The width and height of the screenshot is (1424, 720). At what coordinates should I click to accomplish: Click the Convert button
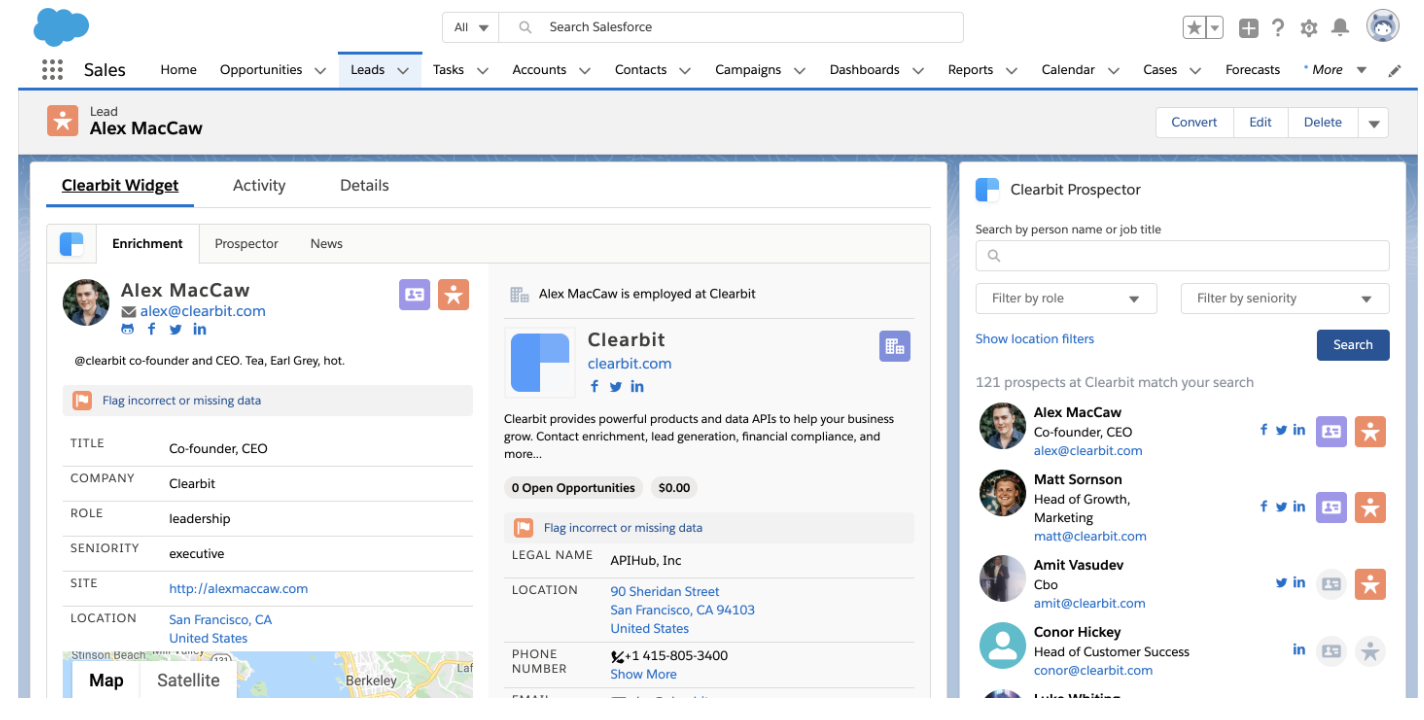[1194, 122]
